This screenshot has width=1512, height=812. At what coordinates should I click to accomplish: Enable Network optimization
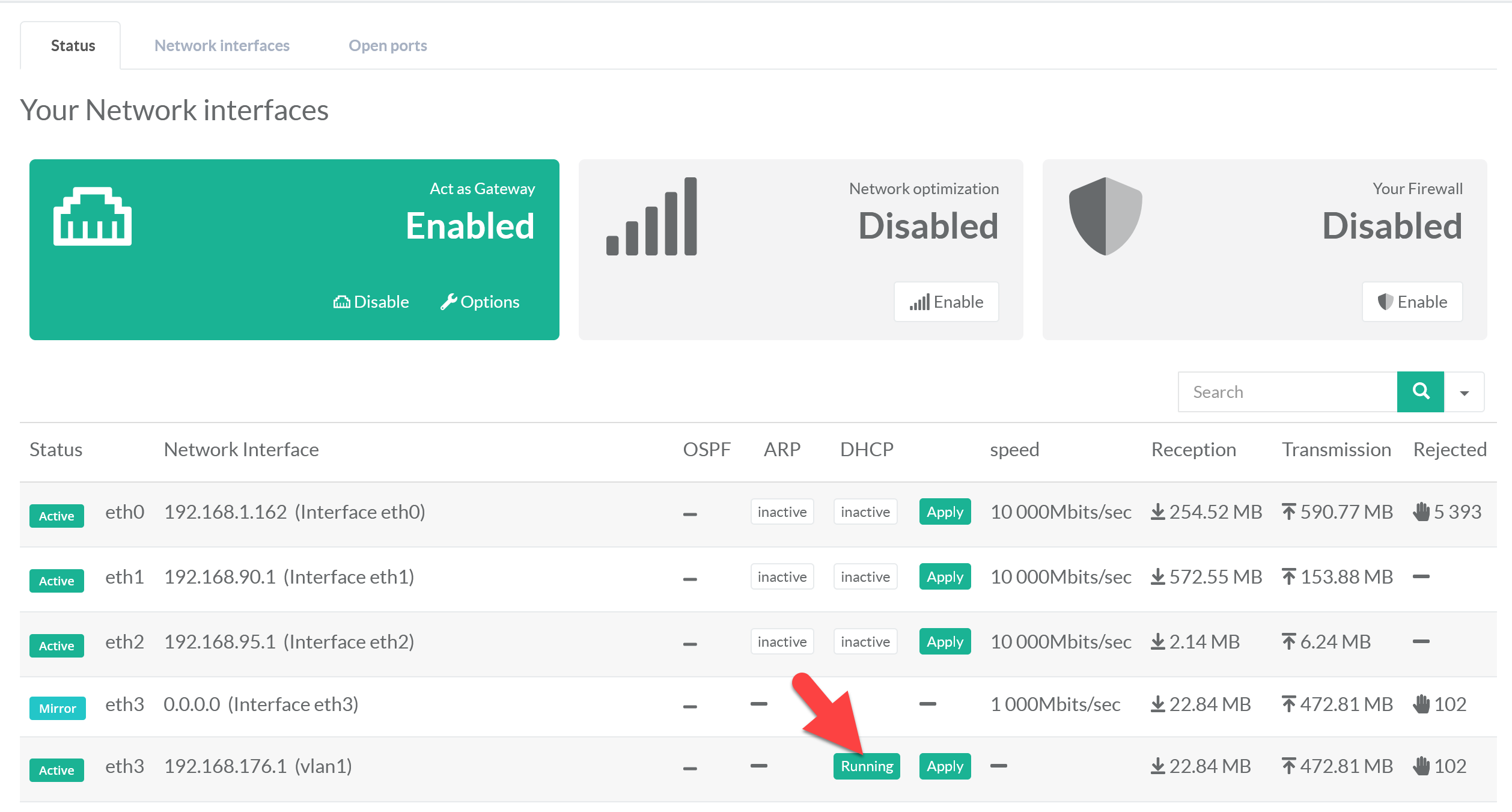click(947, 302)
